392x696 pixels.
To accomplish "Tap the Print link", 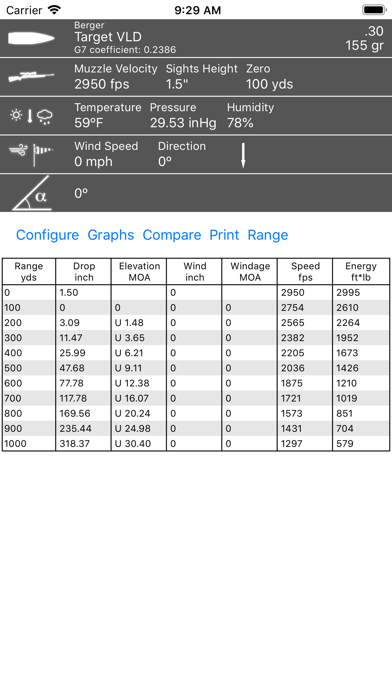I will tap(224, 235).
